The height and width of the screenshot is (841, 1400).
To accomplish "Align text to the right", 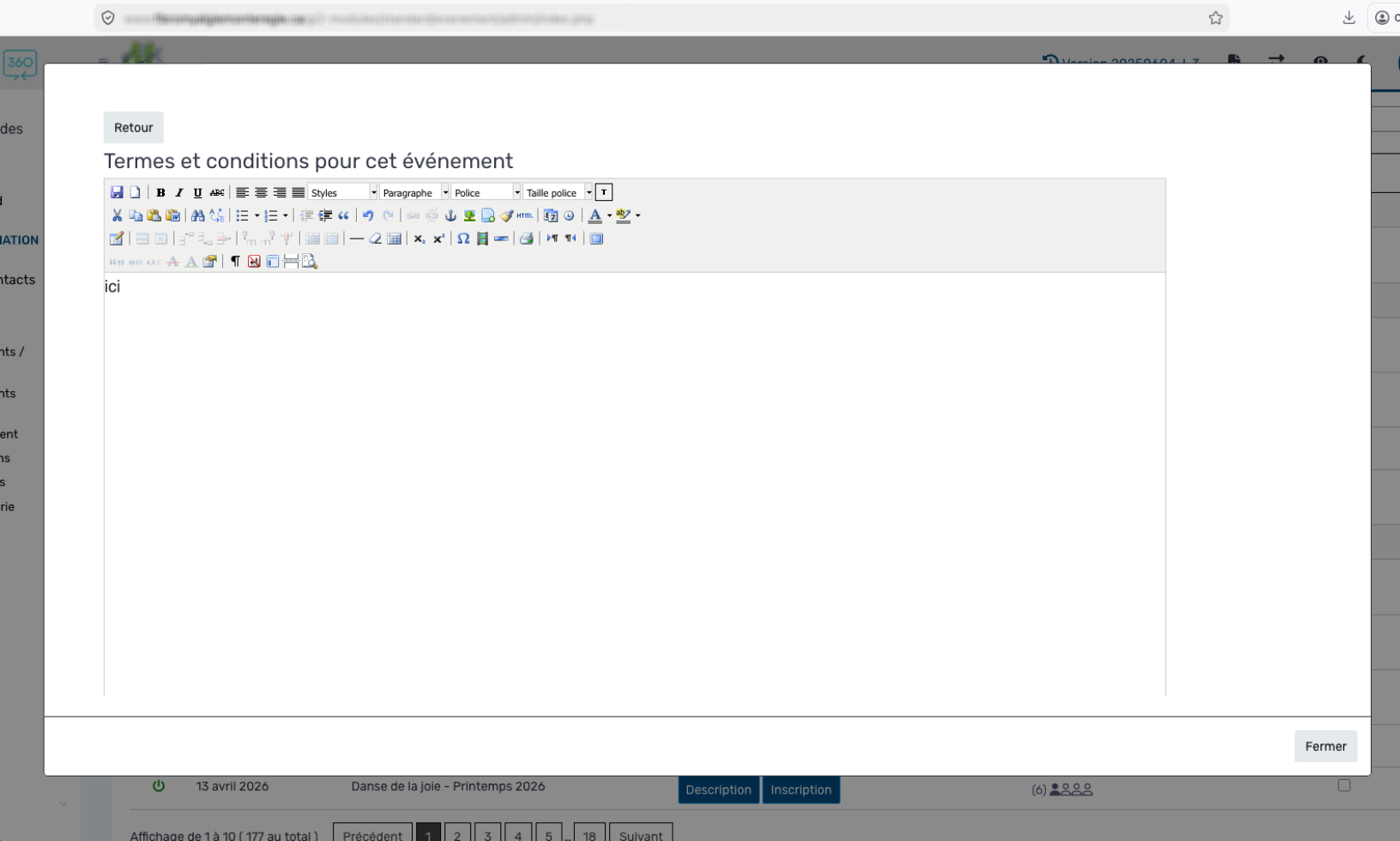I will (x=280, y=192).
